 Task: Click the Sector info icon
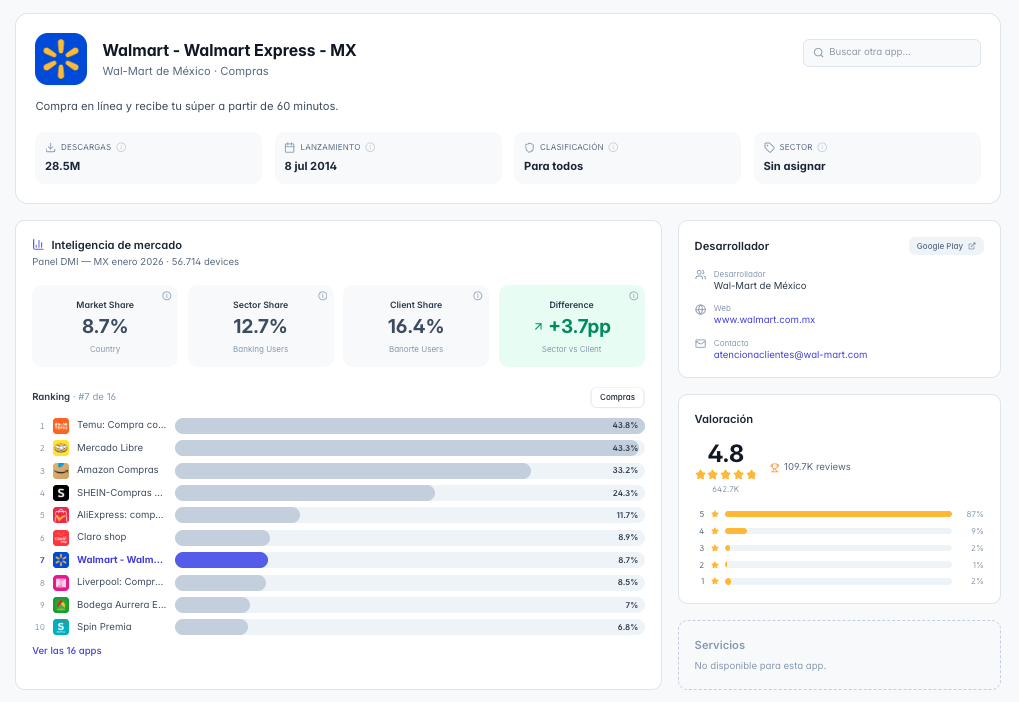tap(822, 147)
